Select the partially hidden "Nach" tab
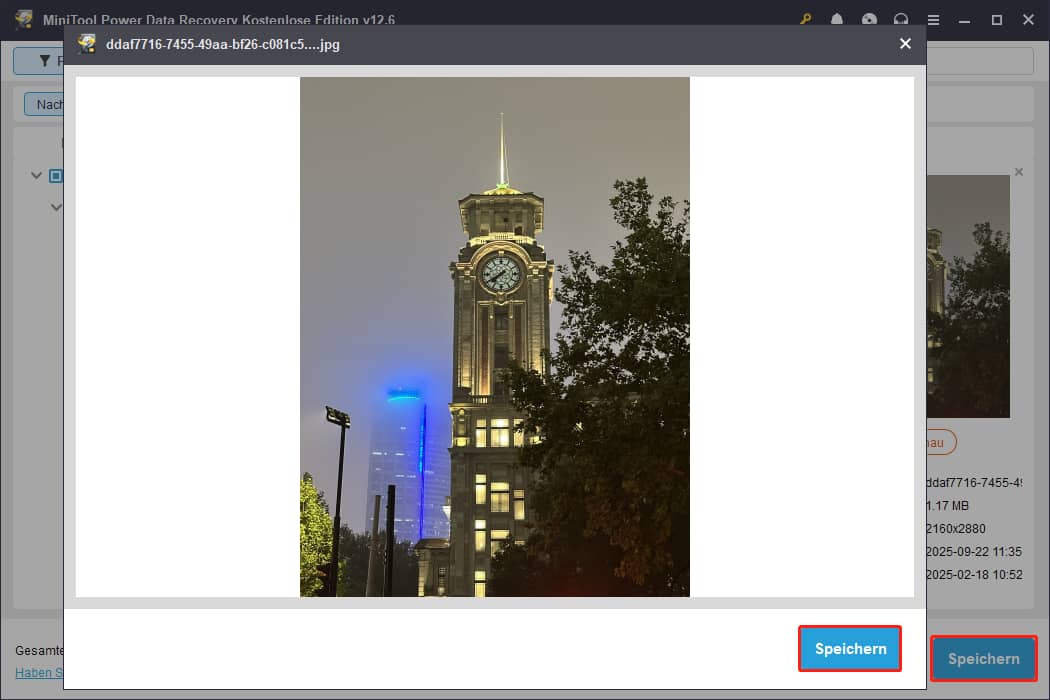1050x700 pixels. (45, 104)
